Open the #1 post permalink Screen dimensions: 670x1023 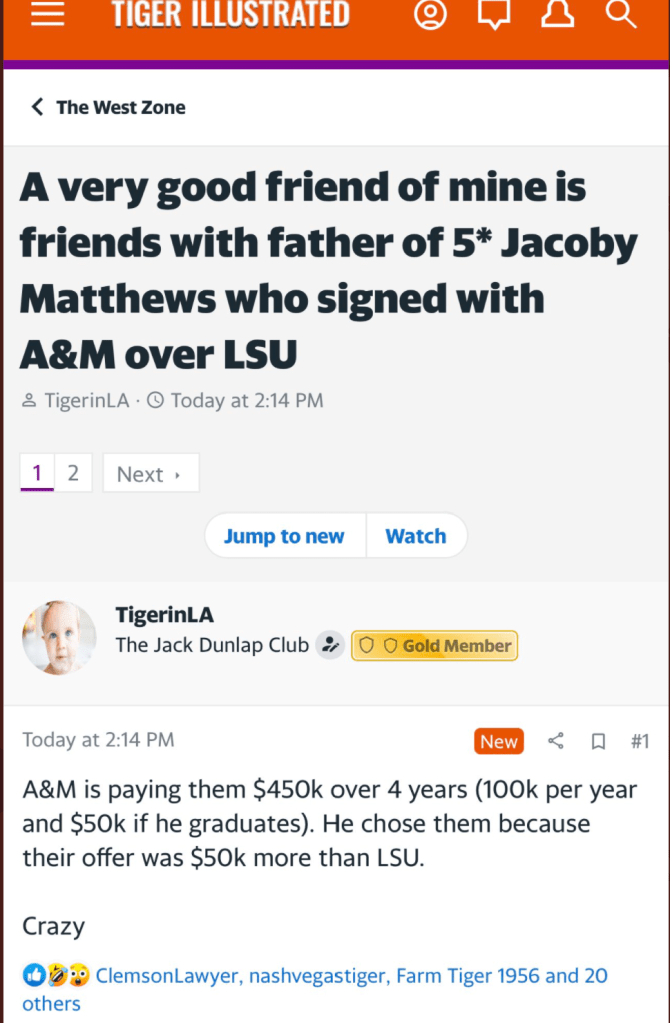pyautogui.click(x=640, y=741)
